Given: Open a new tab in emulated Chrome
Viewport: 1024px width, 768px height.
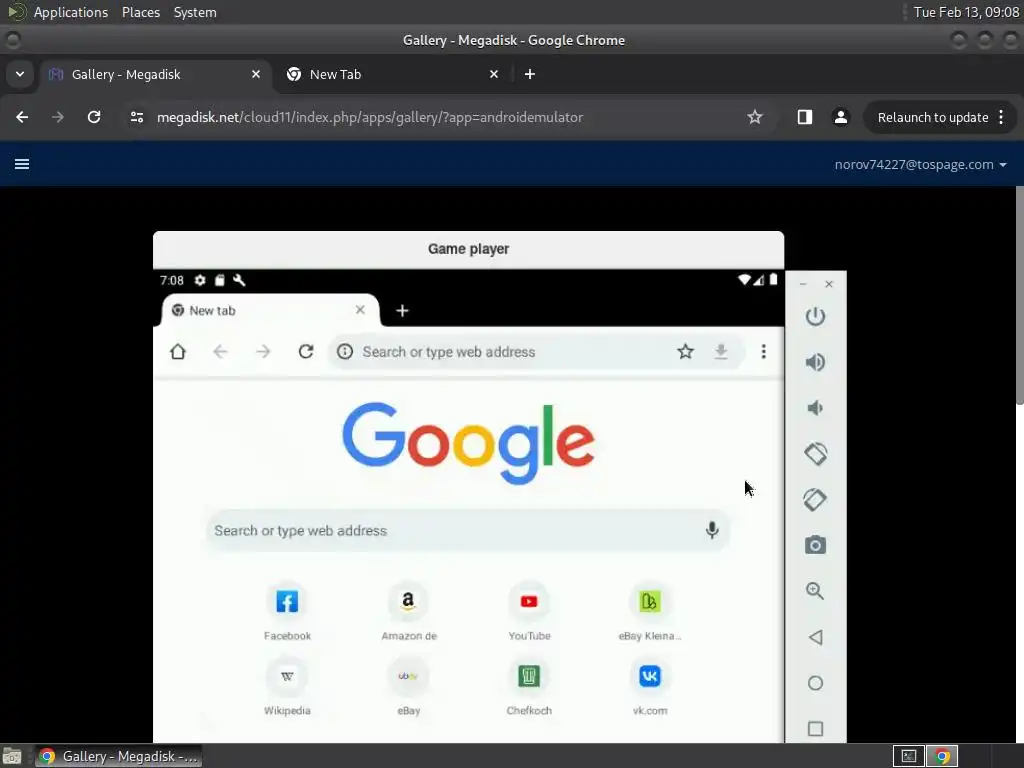Looking at the screenshot, I should 402,311.
